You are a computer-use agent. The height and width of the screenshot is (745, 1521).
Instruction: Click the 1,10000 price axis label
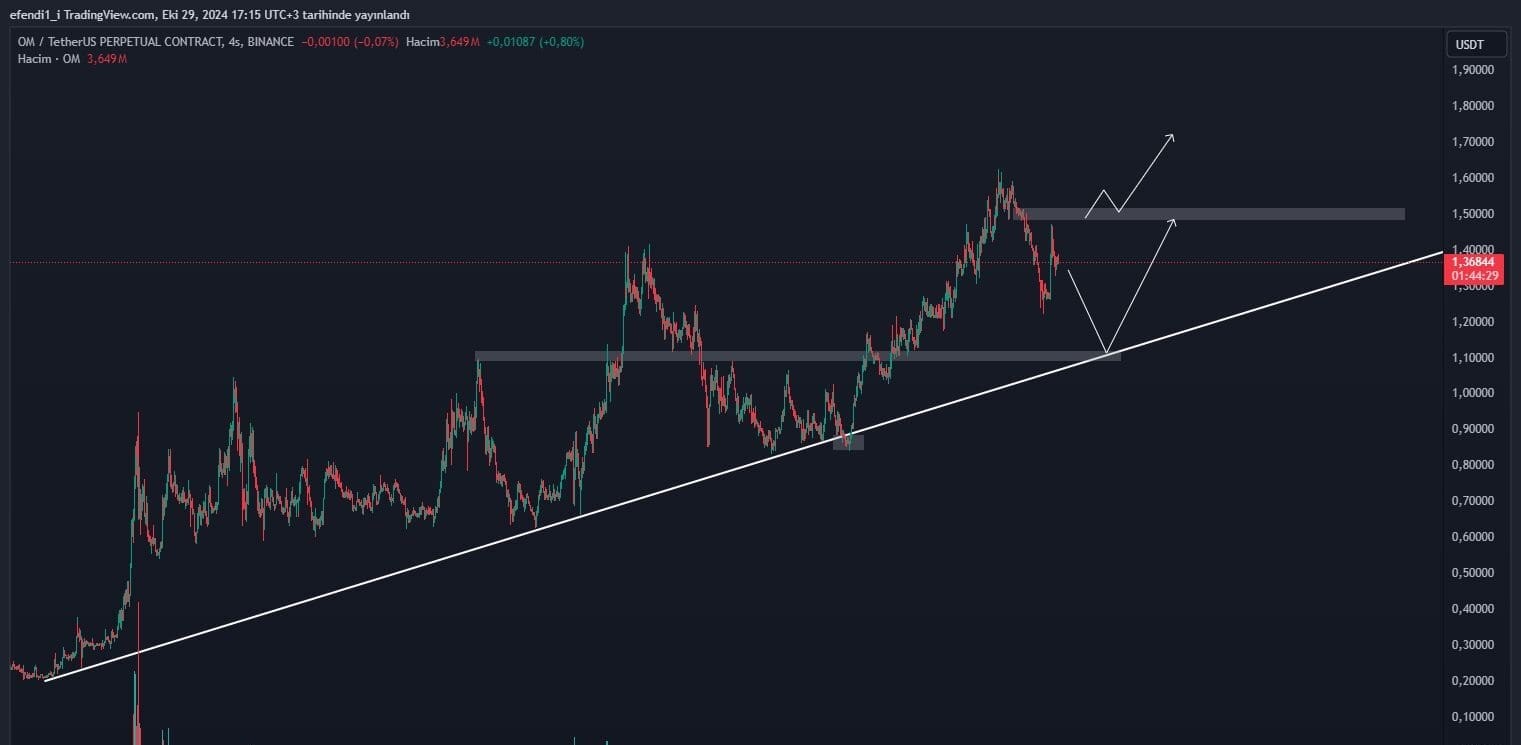click(x=1473, y=358)
